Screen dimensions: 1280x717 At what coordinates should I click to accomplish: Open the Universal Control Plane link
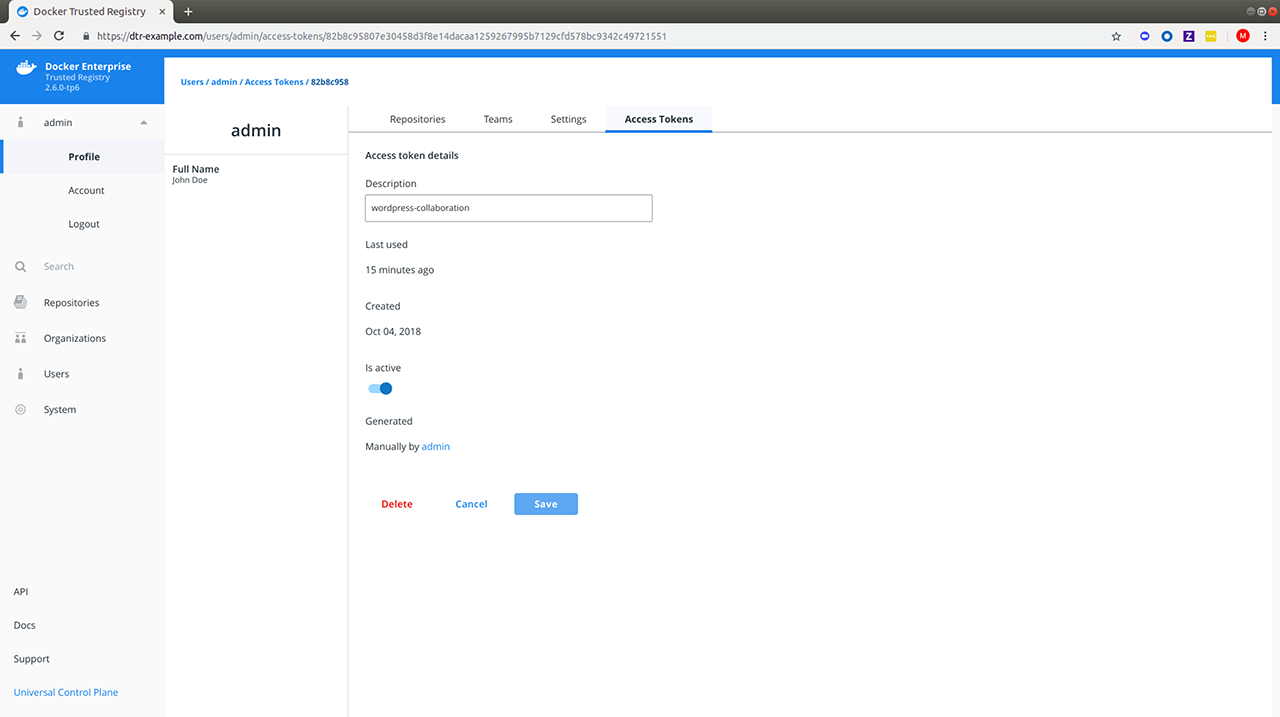coord(65,691)
